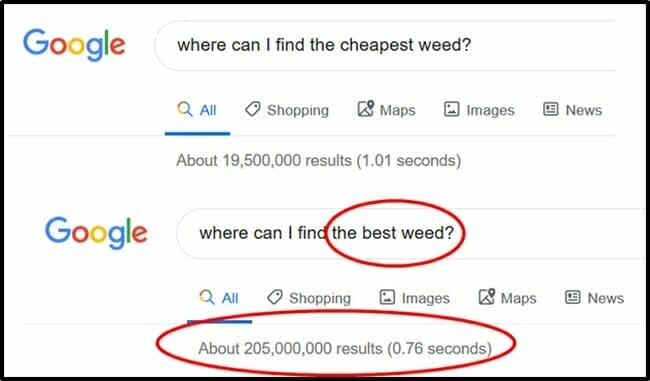
Task: Open the Images tab in the lower search
Action: point(415,298)
